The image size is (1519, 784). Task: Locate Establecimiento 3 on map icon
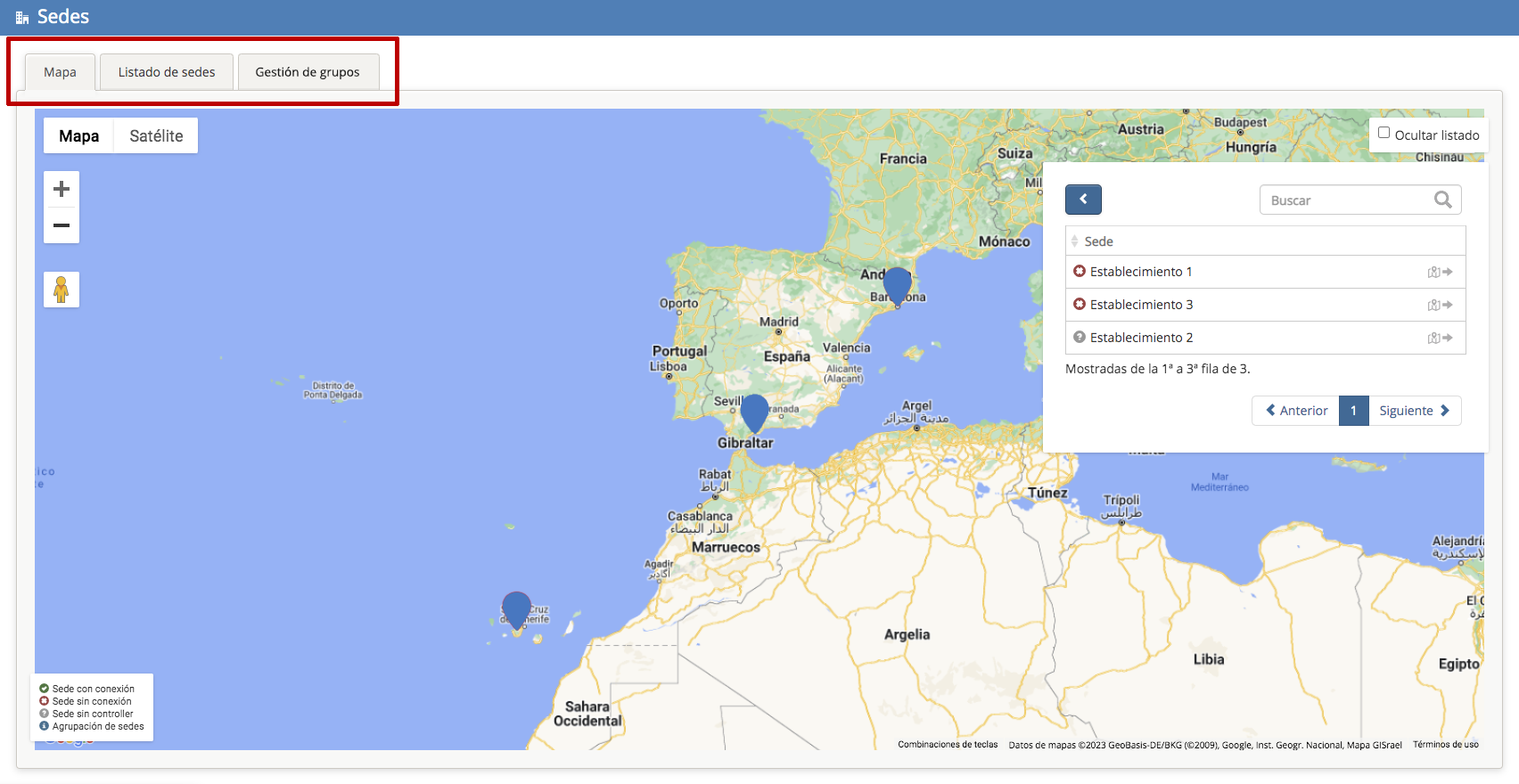[1440, 305]
